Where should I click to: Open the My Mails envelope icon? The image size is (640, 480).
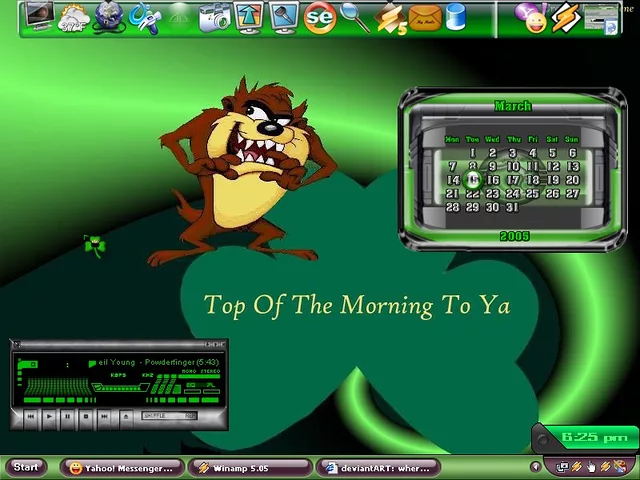[425, 18]
